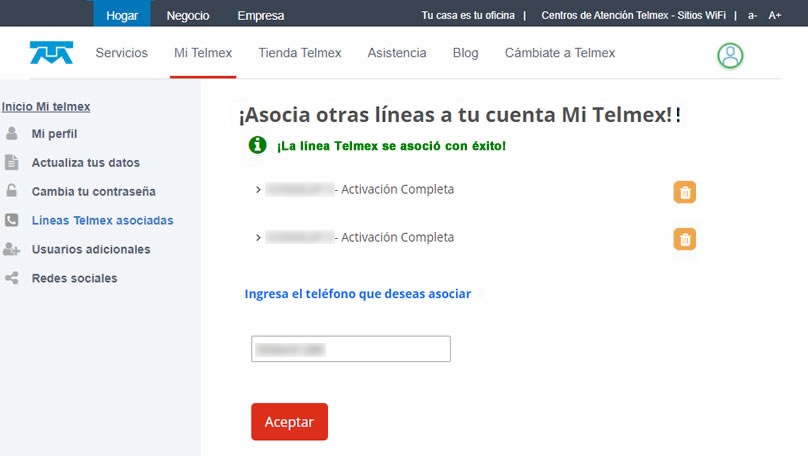Image resolution: width=808 pixels, height=456 pixels.
Task: Click the green info icon beside success message
Action: tap(257, 145)
